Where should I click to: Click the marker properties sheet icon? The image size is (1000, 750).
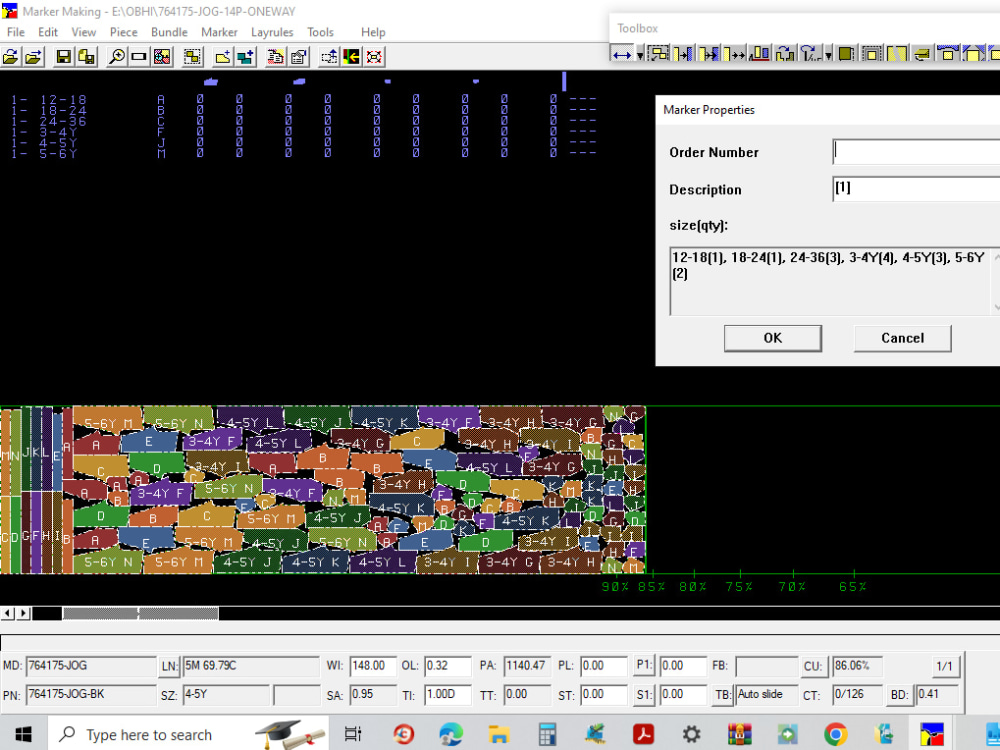(x=298, y=57)
